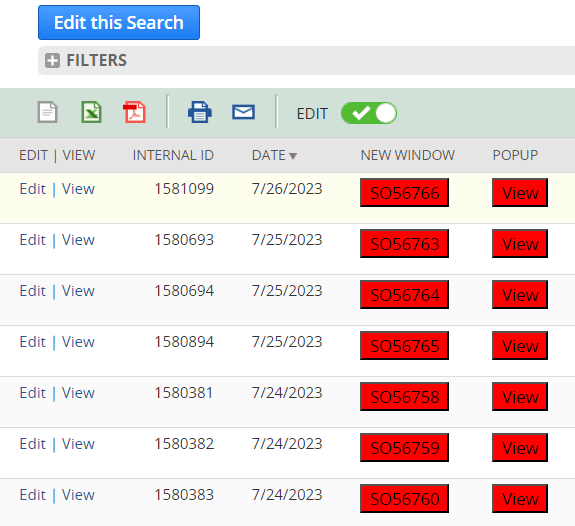Edit record with internal ID 1580694

33,291
